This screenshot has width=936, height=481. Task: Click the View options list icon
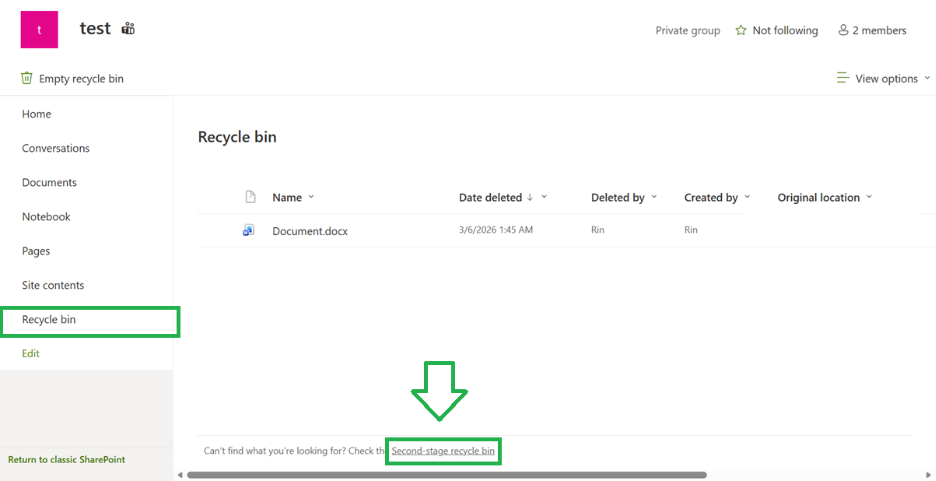843,78
